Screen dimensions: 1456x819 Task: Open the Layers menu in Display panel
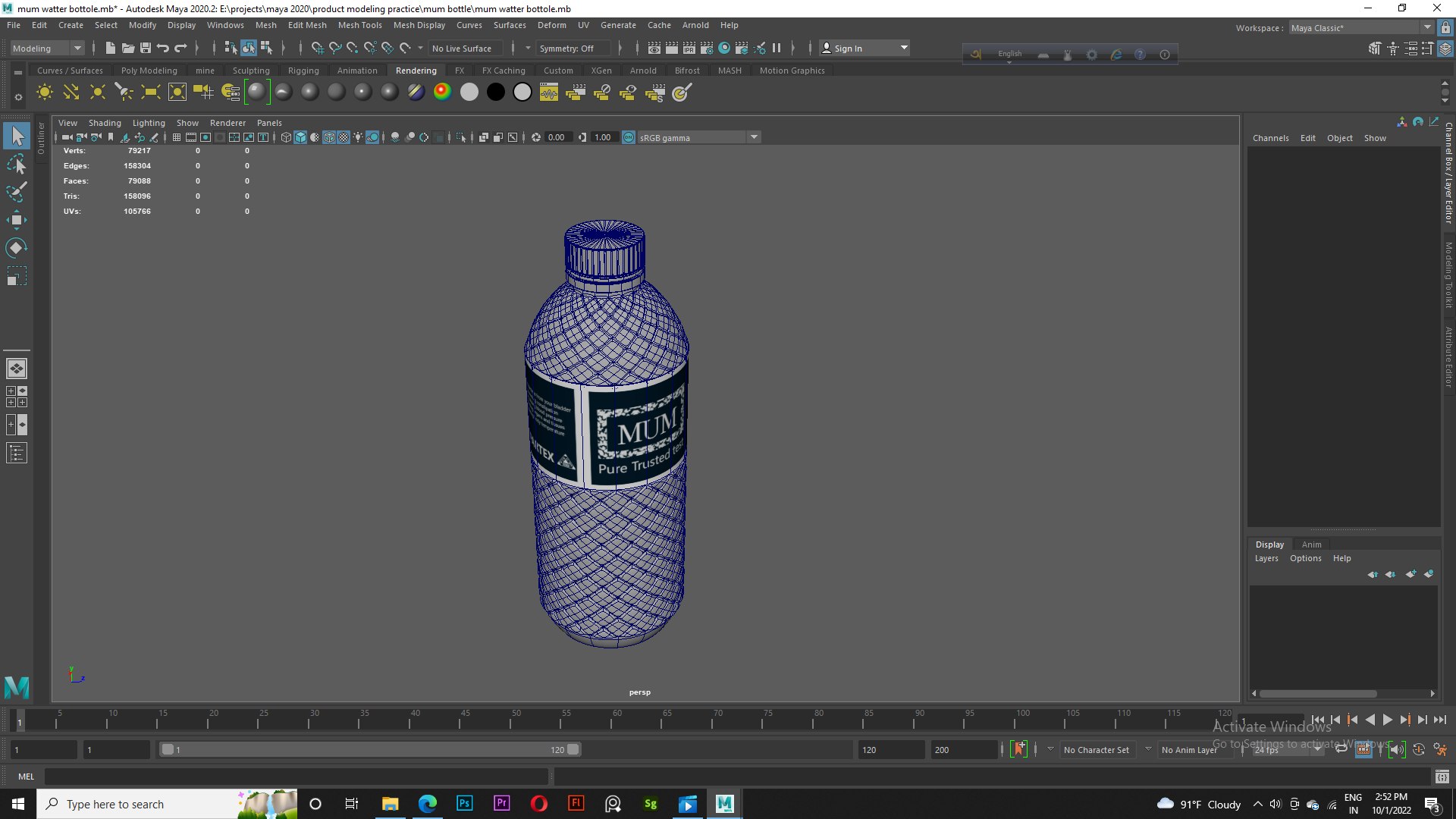tap(1266, 558)
